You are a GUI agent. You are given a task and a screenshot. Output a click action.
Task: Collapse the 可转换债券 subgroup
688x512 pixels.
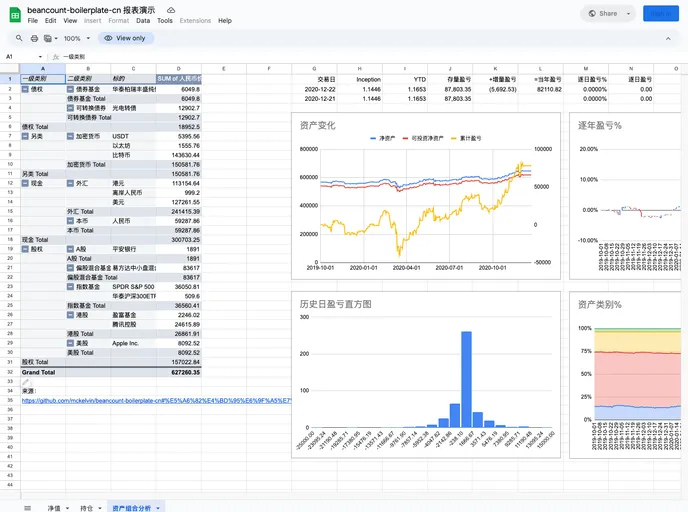click(70, 108)
